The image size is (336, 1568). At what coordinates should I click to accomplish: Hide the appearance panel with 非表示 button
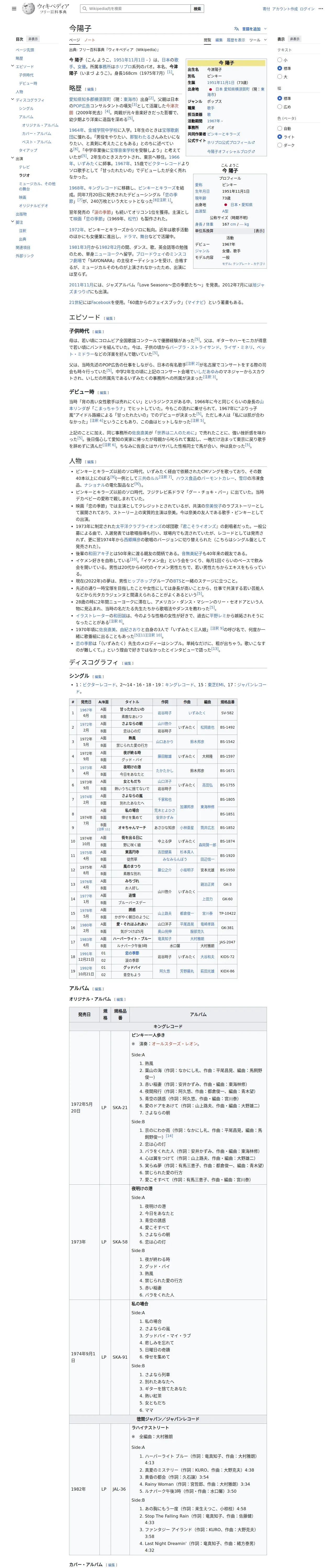tap(295, 39)
